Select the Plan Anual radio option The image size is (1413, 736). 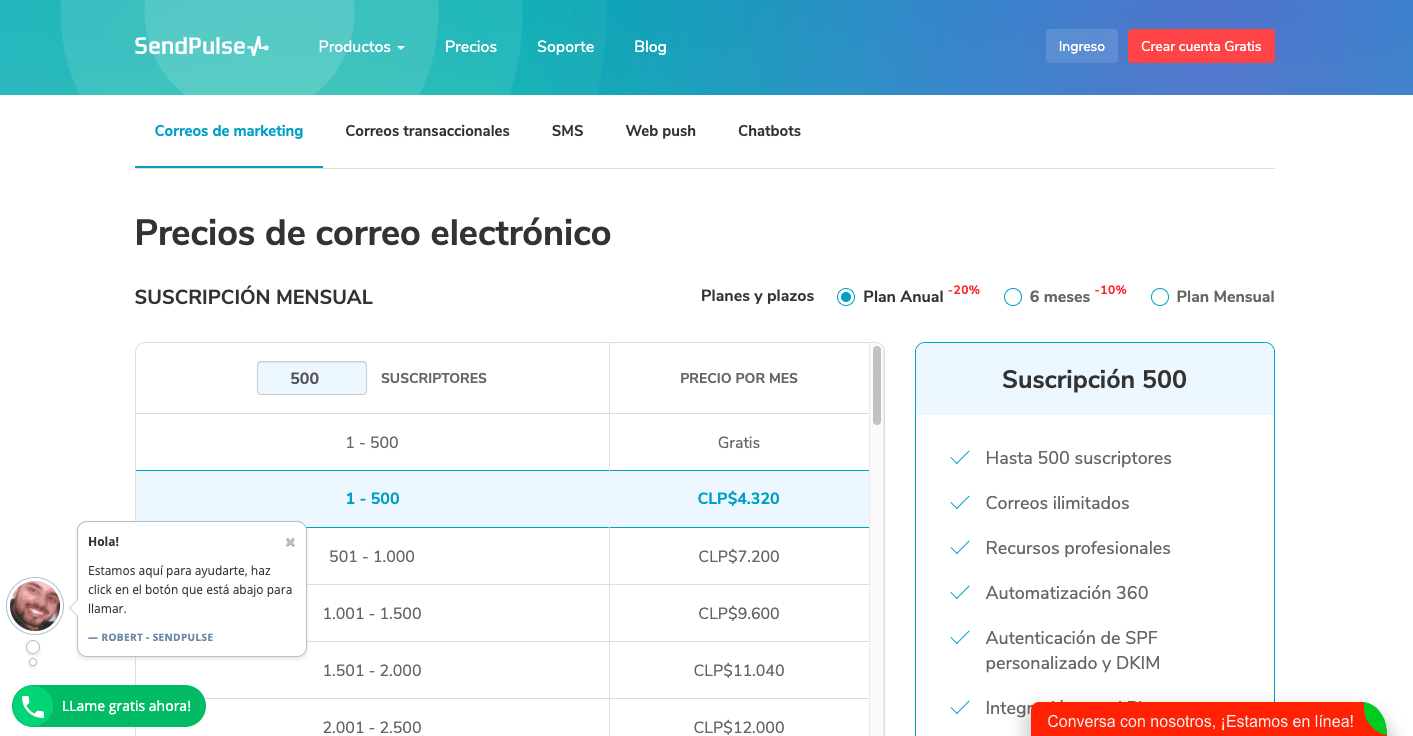pos(846,297)
